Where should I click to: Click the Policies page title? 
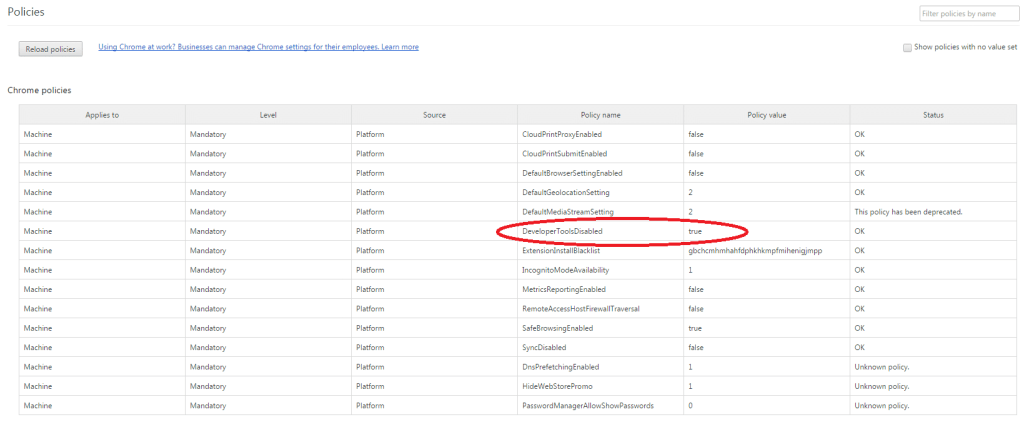tap(26, 12)
